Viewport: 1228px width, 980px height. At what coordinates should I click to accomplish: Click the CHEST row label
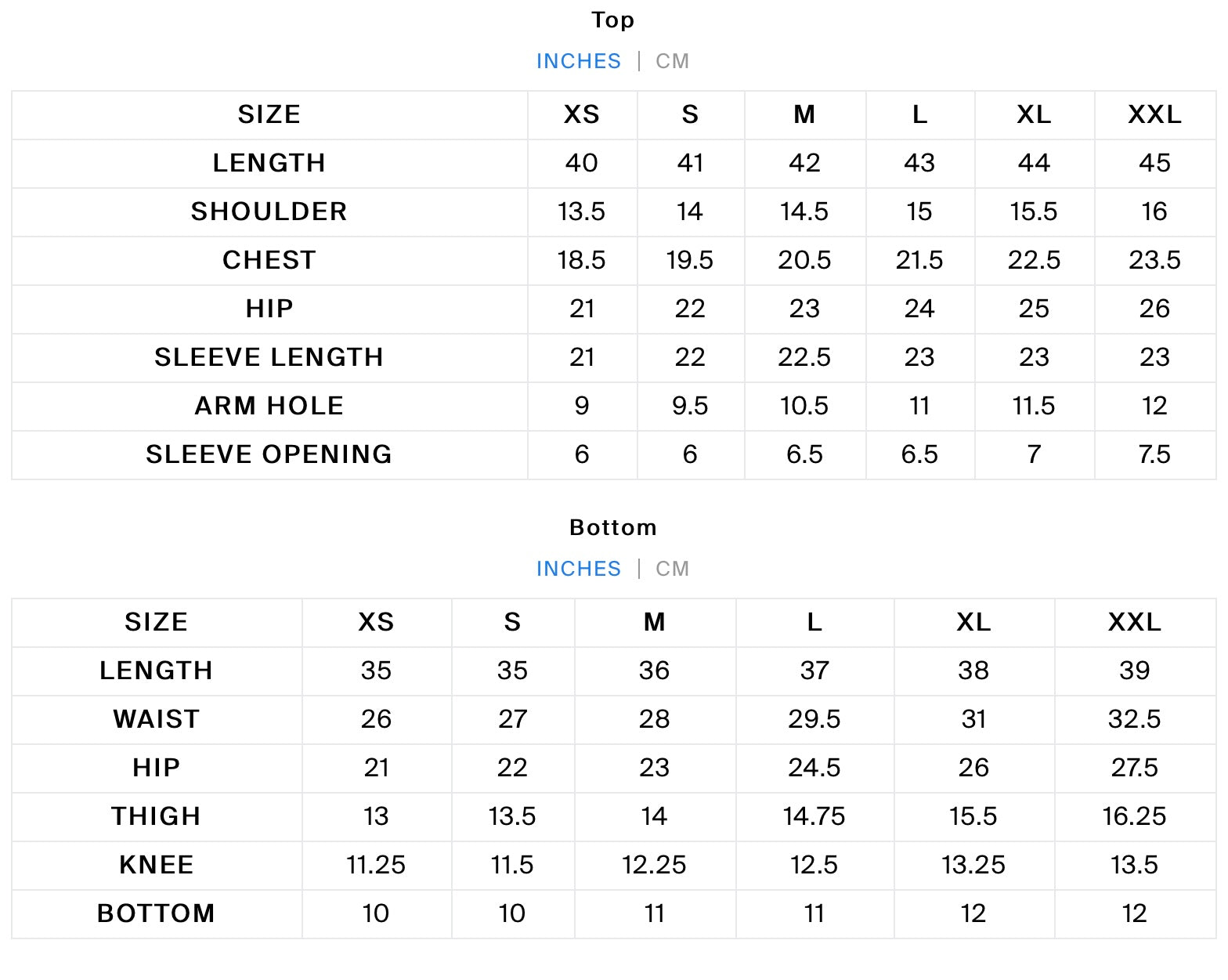(x=269, y=260)
